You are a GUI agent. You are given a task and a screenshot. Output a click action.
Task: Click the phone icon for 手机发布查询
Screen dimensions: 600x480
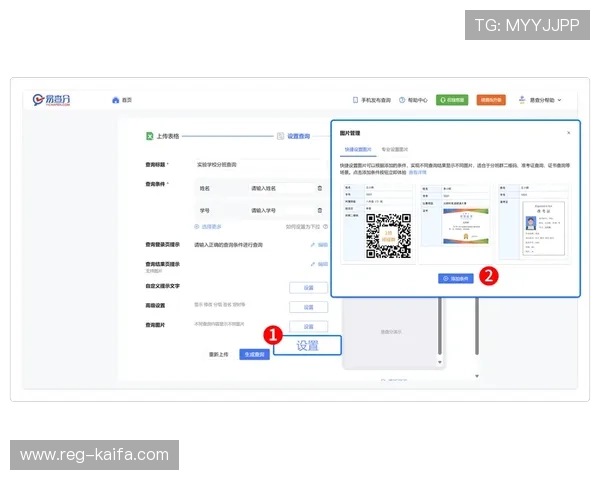click(x=355, y=100)
